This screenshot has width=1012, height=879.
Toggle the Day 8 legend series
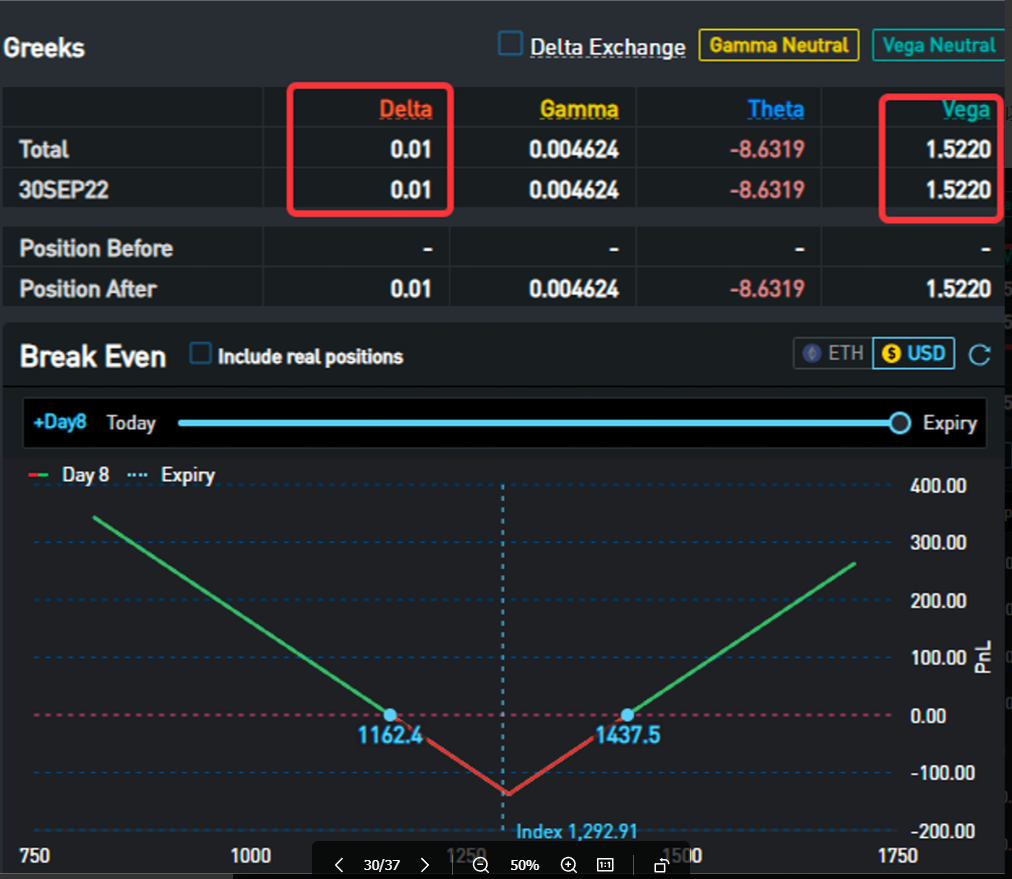click(70, 475)
